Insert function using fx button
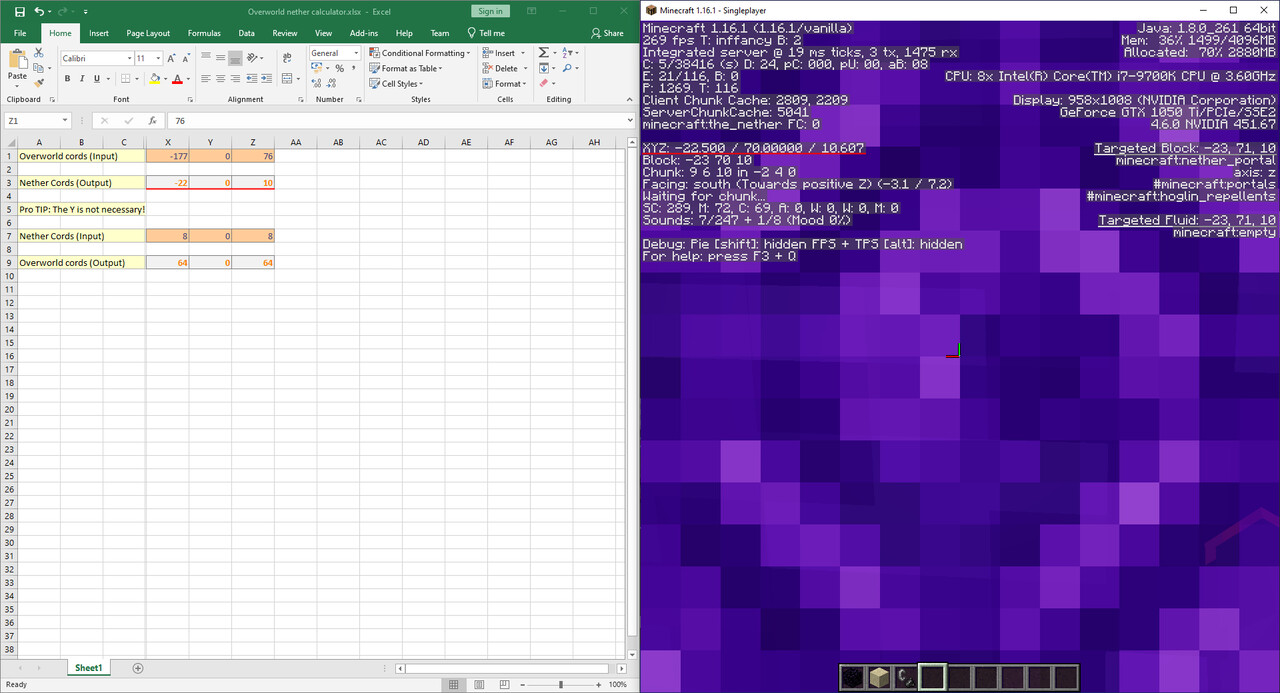Image resolution: width=1280 pixels, height=693 pixels. pos(152,120)
